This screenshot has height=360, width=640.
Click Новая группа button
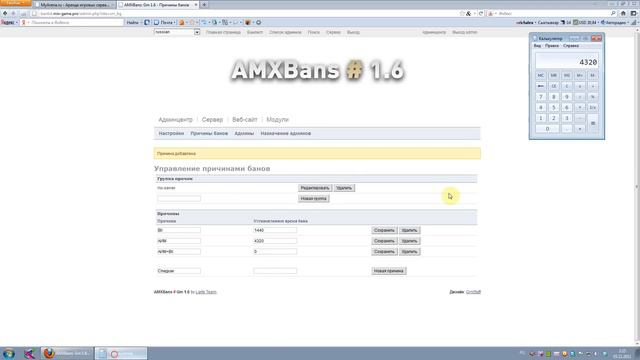[313, 198]
